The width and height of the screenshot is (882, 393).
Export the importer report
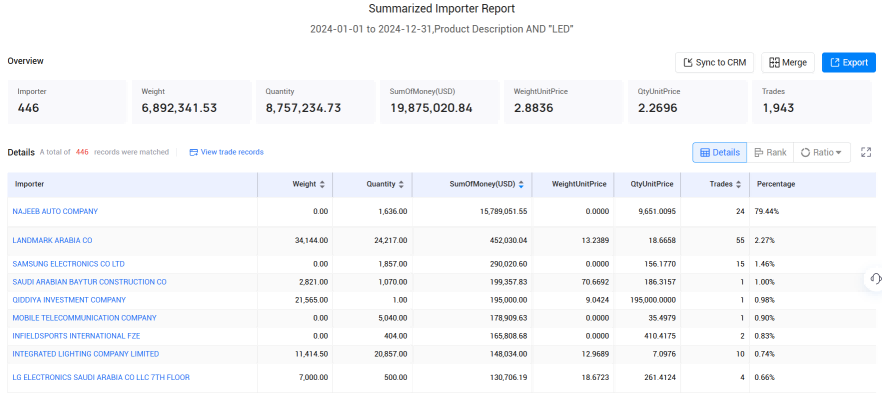(x=849, y=62)
